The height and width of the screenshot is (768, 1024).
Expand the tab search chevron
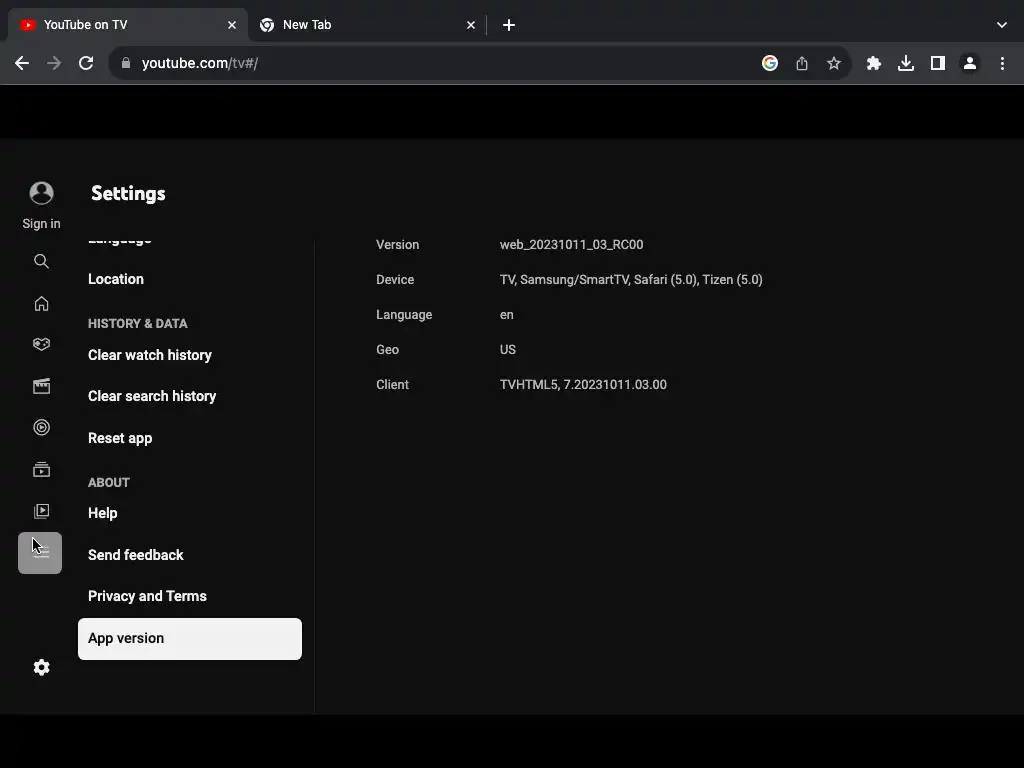tap(1002, 25)
